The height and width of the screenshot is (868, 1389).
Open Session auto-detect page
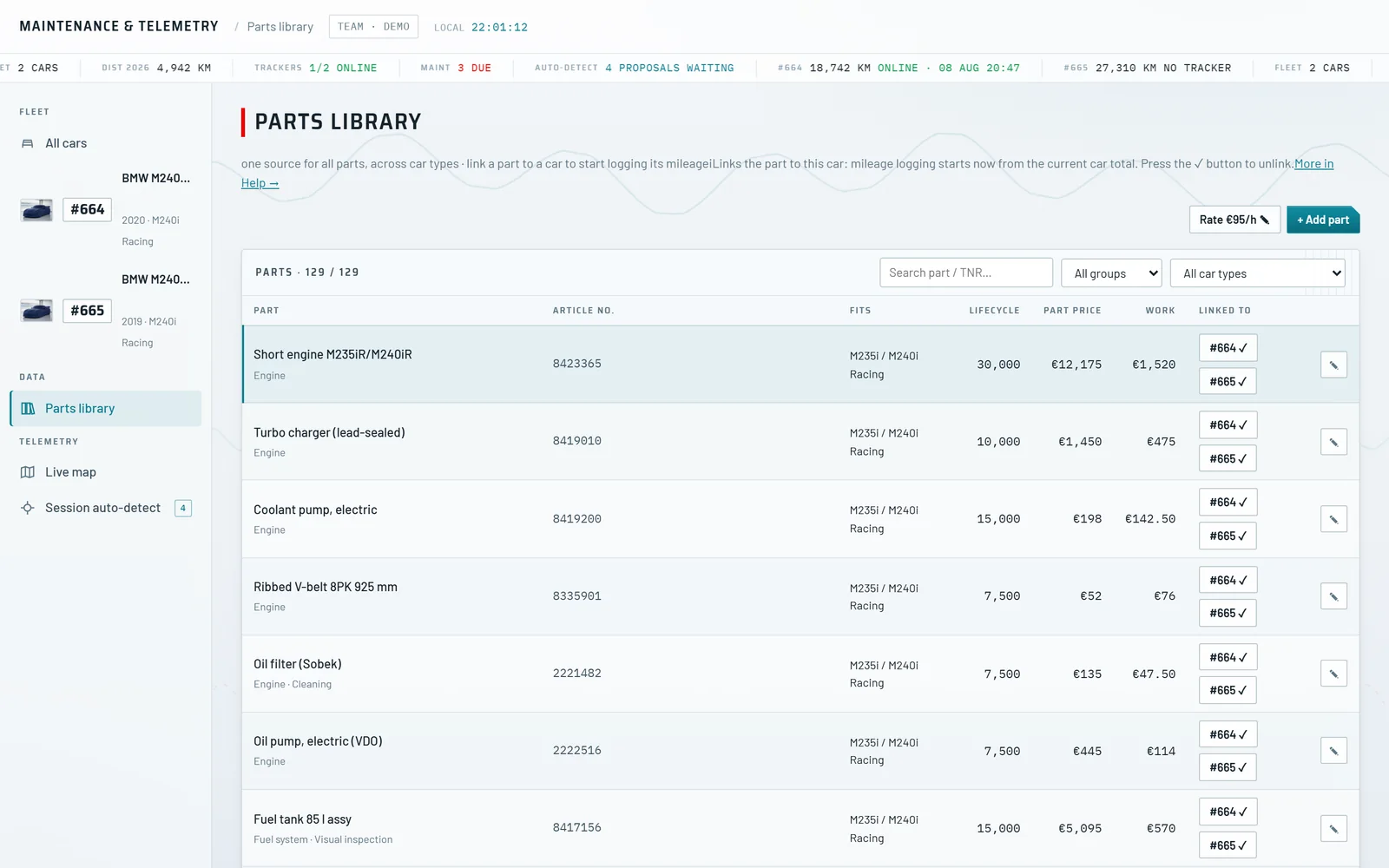(x=105, y=508)
